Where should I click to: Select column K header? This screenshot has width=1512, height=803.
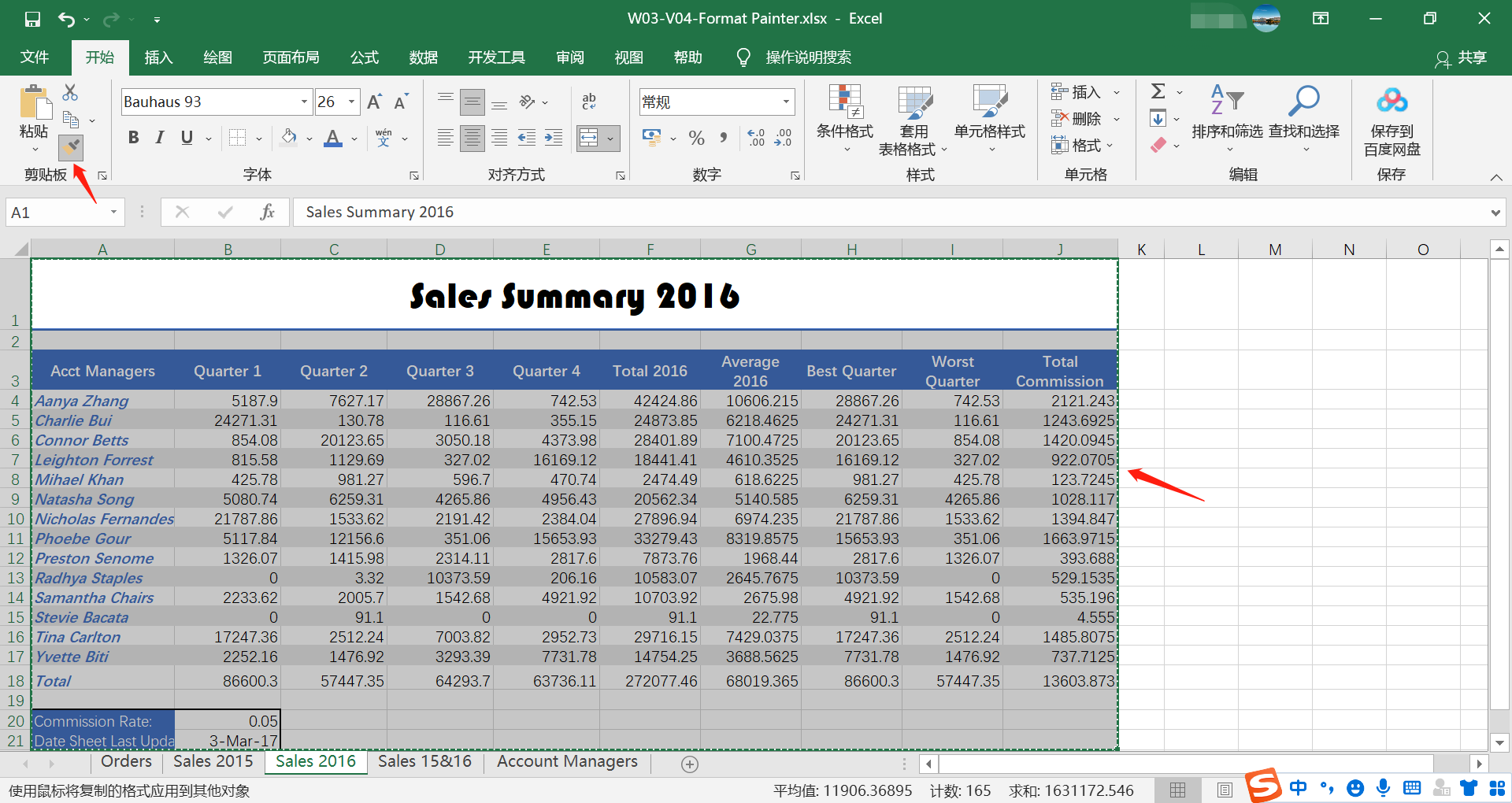coord(1141,250)
